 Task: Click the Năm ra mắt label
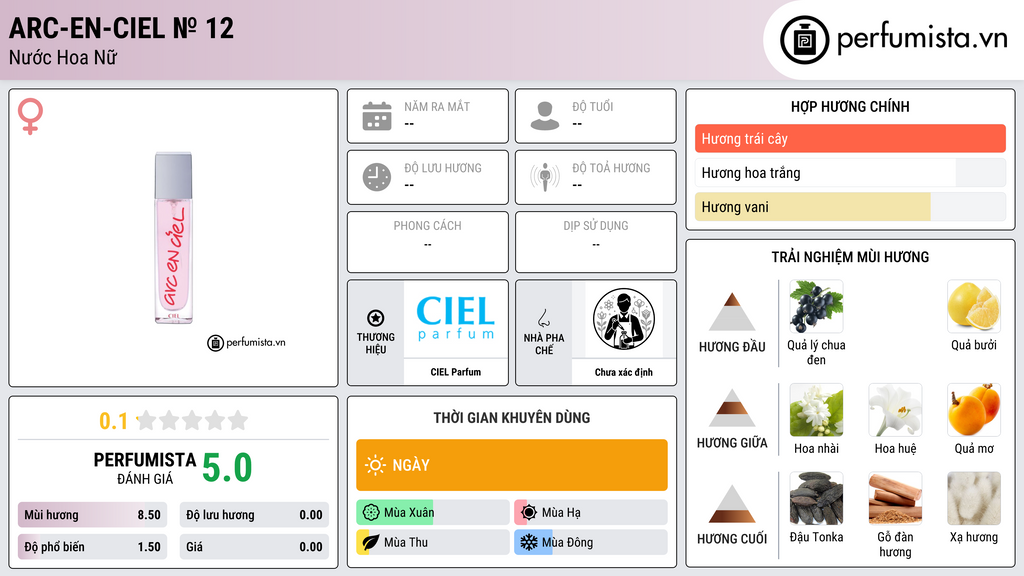click(x=437, y=106)
